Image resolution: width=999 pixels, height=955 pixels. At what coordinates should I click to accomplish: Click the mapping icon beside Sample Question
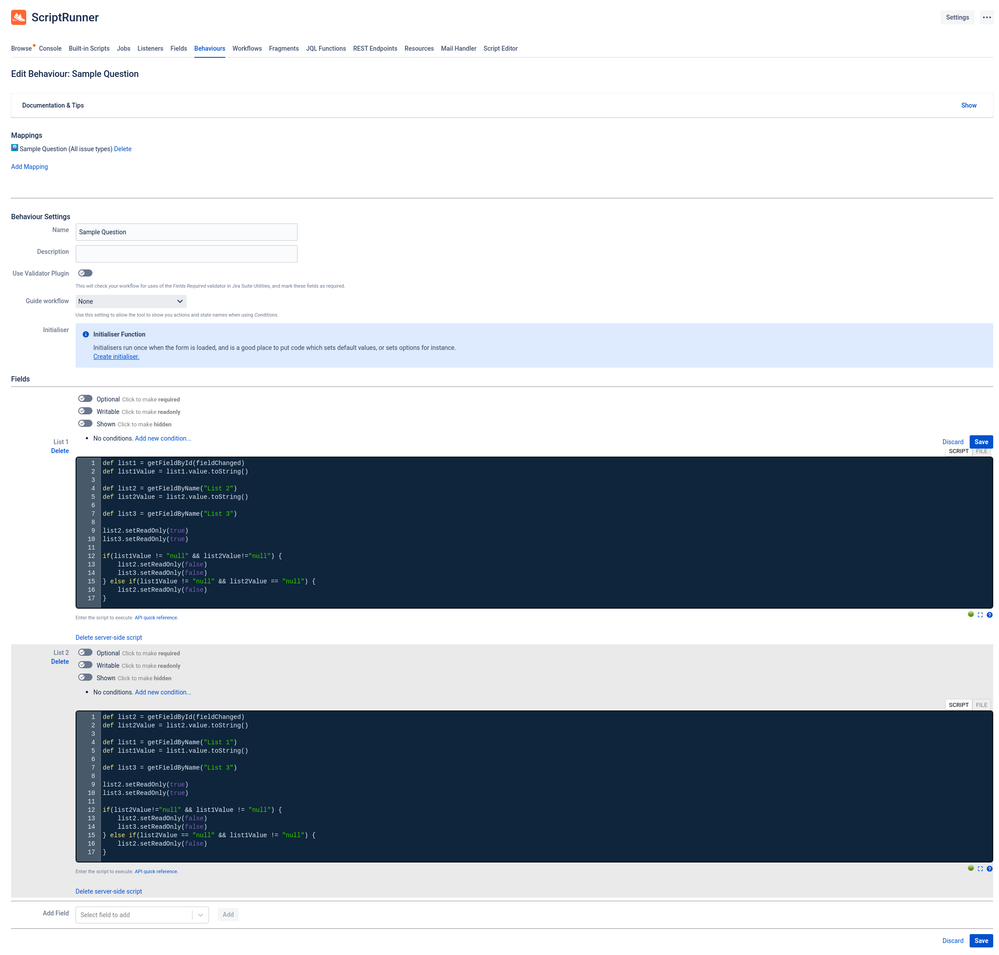[x=15, y=148]
